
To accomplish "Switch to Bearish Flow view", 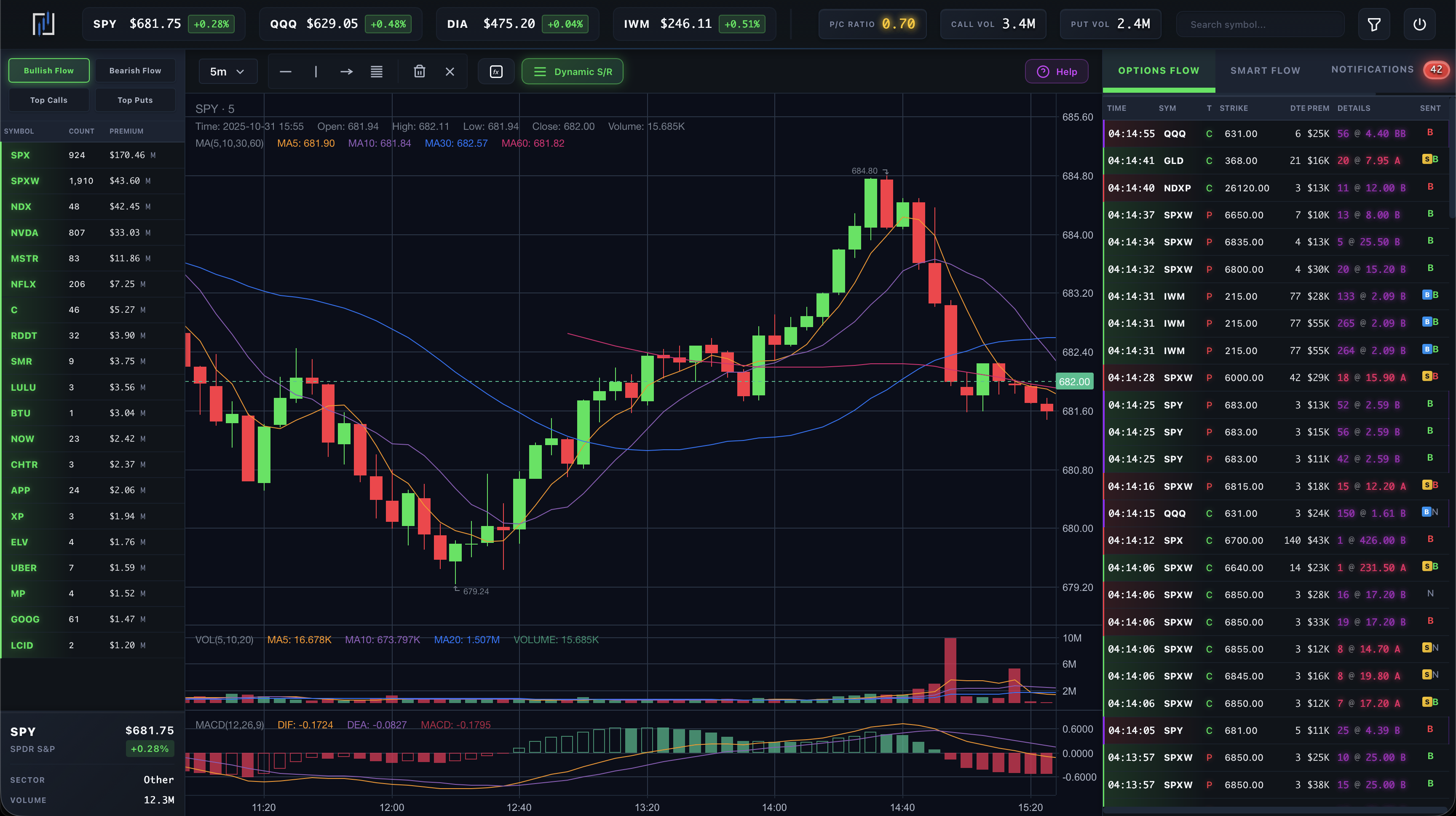I will tap(135, 70).
